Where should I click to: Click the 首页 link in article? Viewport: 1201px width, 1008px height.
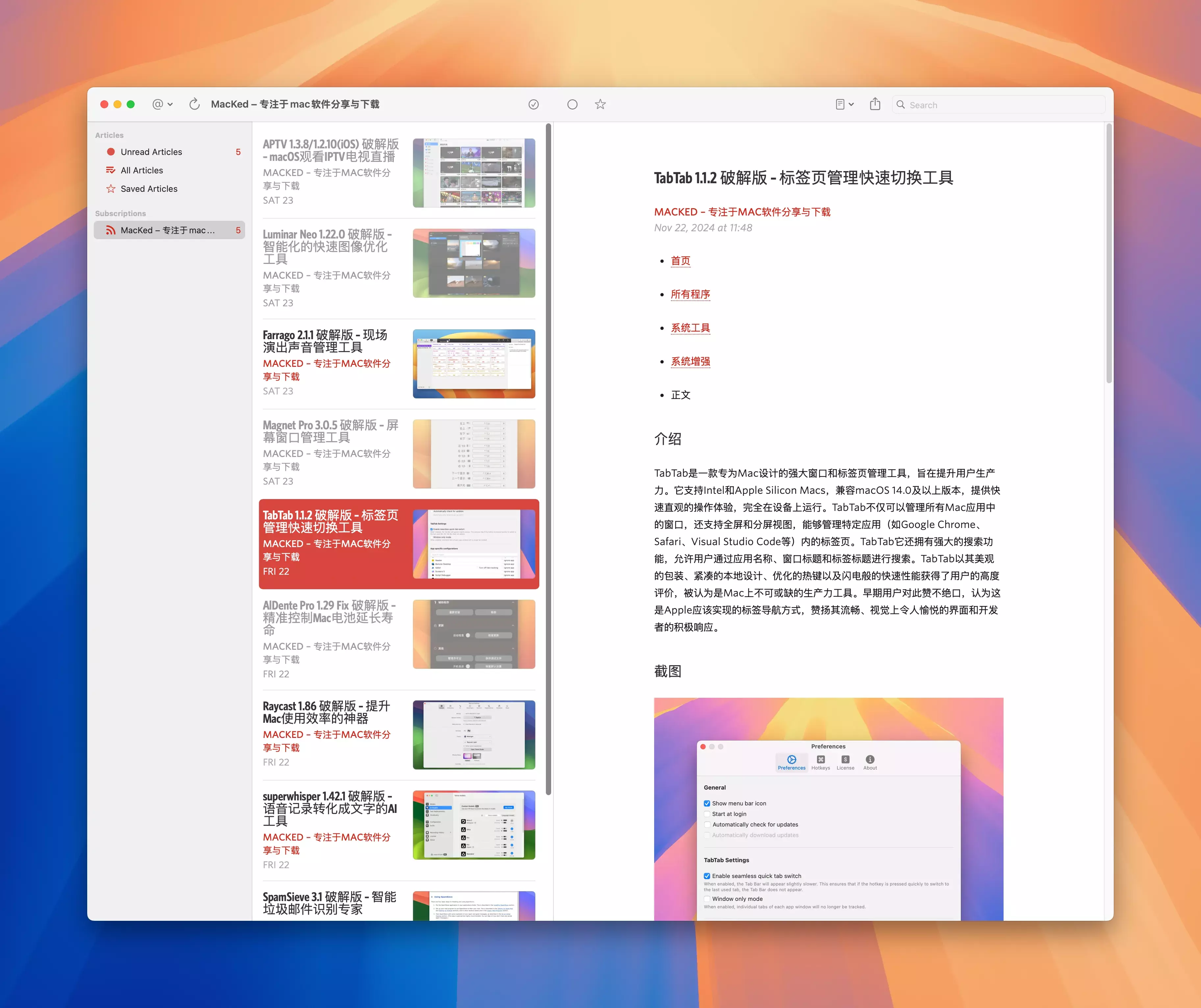coord(680,261)
